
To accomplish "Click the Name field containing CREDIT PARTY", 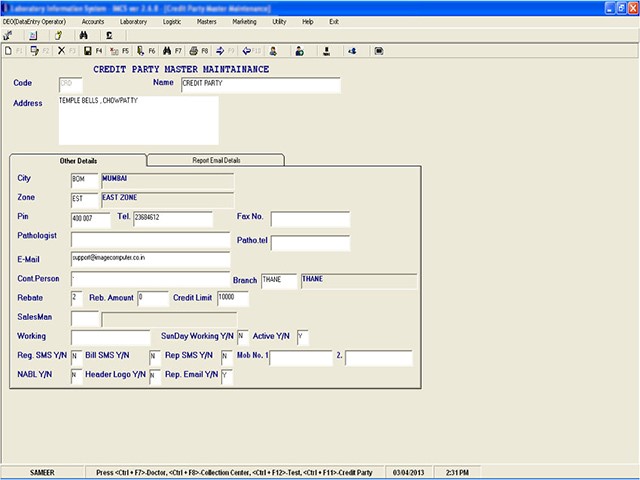I will 260,85.
